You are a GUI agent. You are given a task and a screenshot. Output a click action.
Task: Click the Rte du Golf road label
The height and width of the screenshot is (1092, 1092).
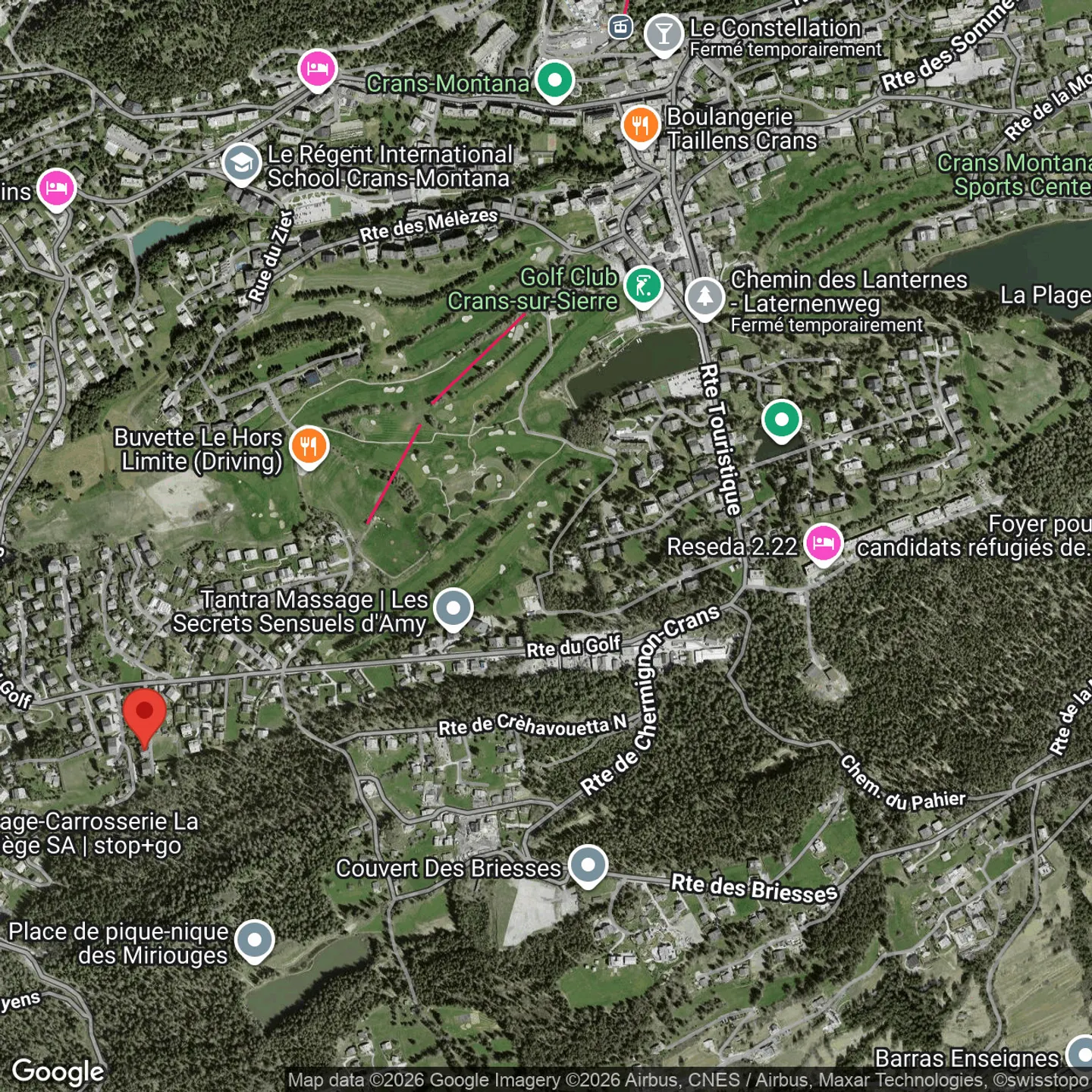(573, 647)
